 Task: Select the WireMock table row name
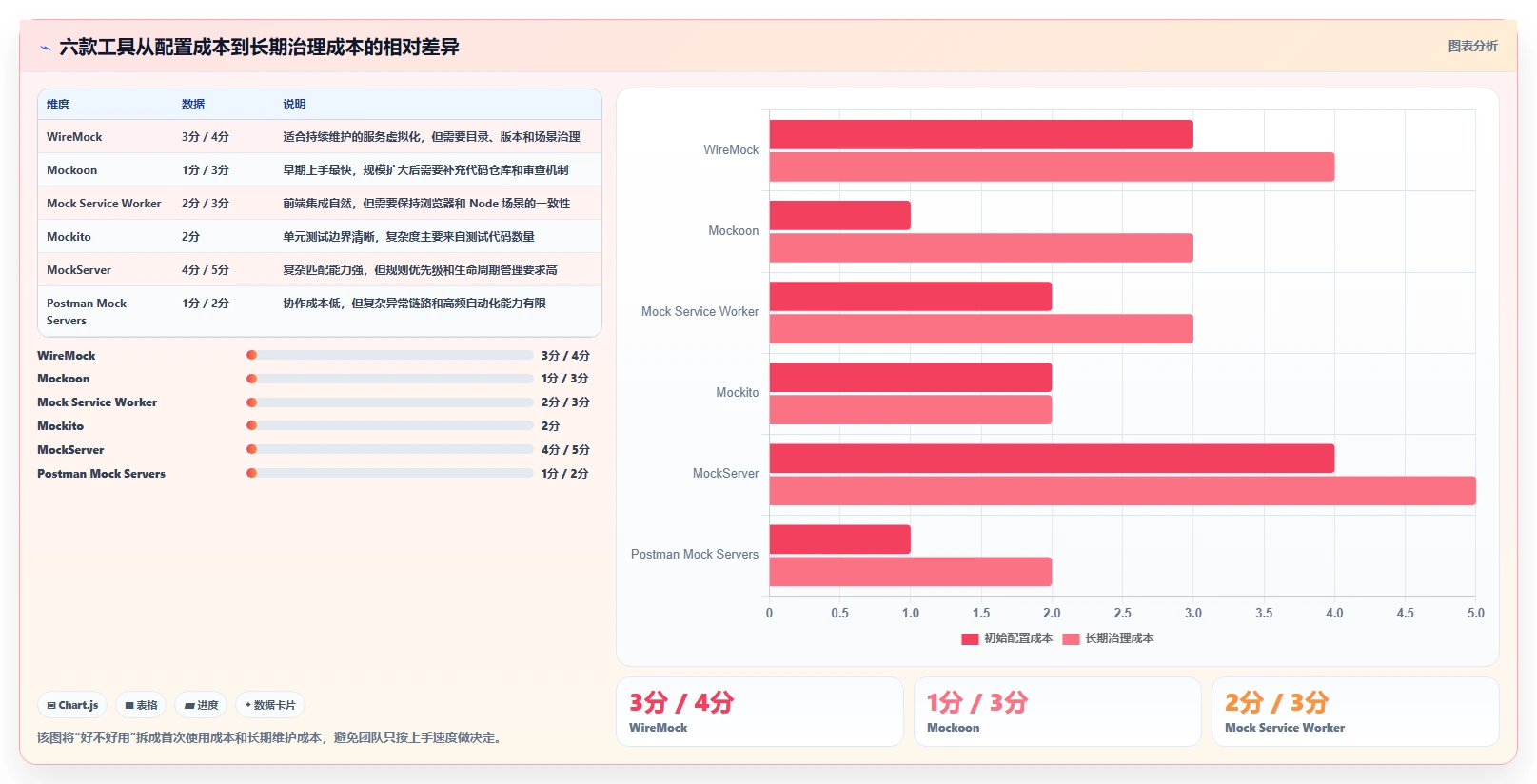click(x=74, y=137)
